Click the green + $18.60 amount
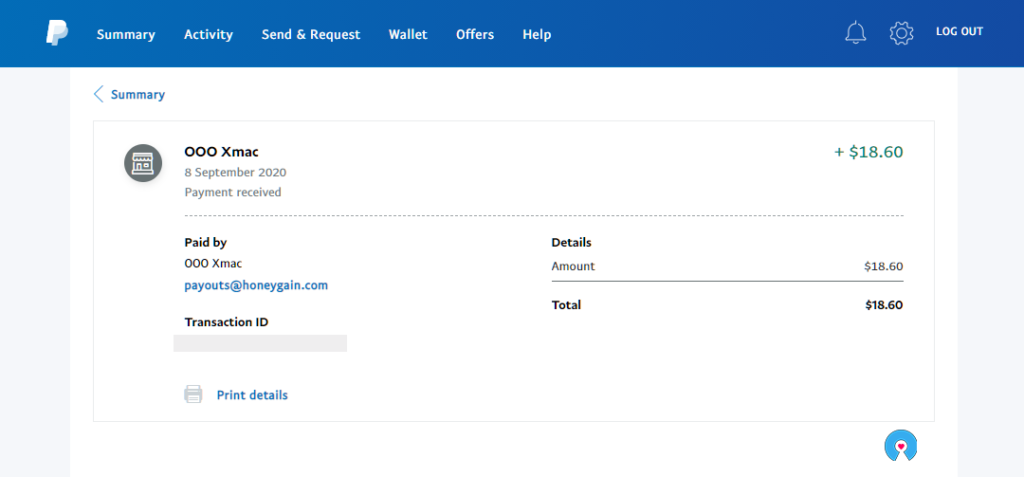 (x=869, y=152)
